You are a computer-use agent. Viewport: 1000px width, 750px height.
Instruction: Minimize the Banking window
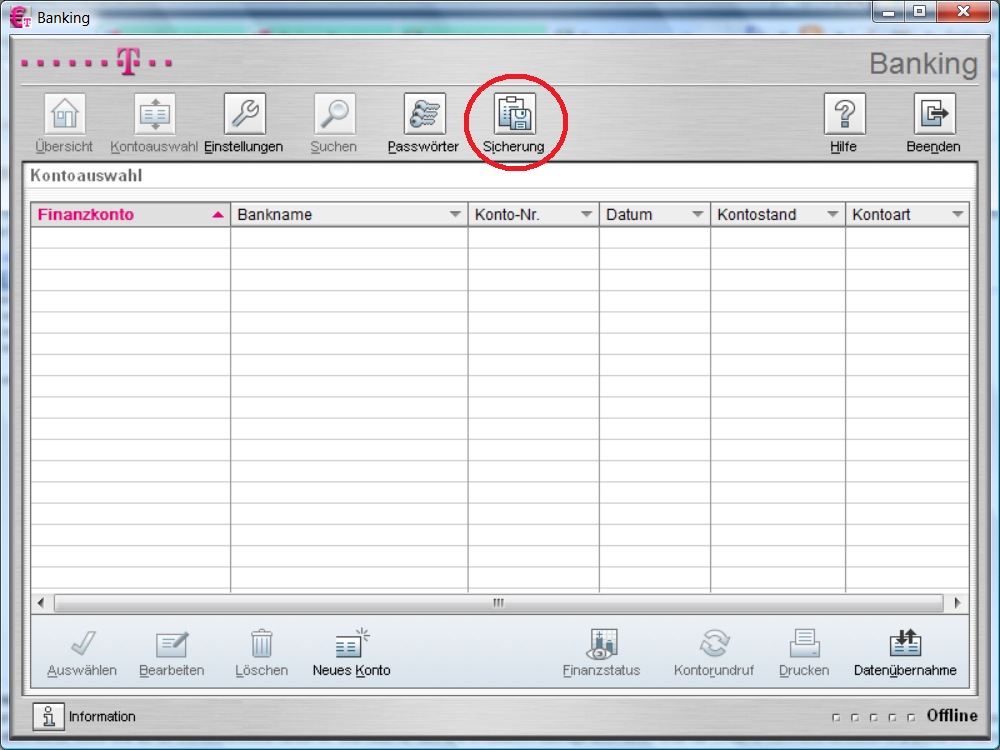(x=888, y=11)
